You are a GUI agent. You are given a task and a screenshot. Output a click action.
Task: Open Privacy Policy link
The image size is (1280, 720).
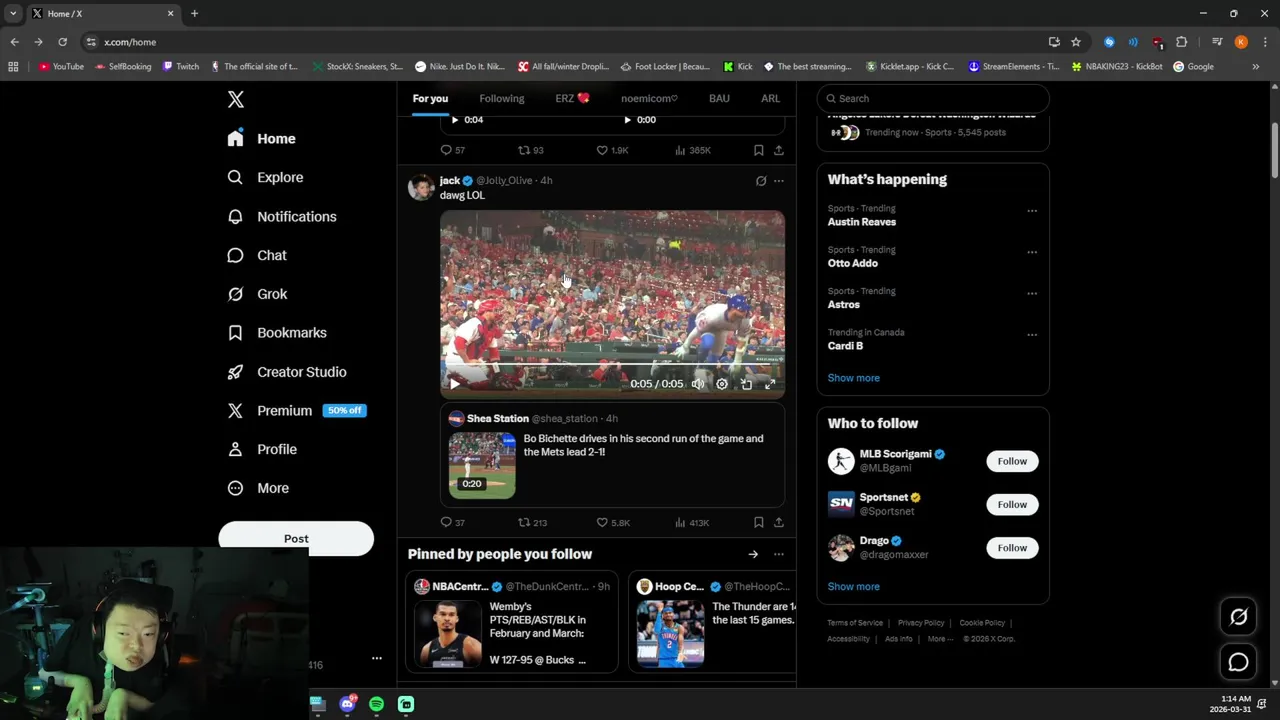click(x=921, y=623)
